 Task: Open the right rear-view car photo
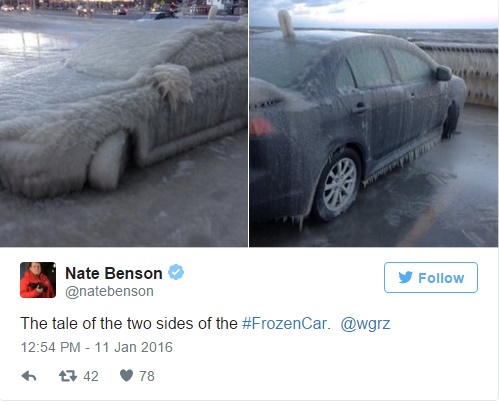tap(374, 123)
